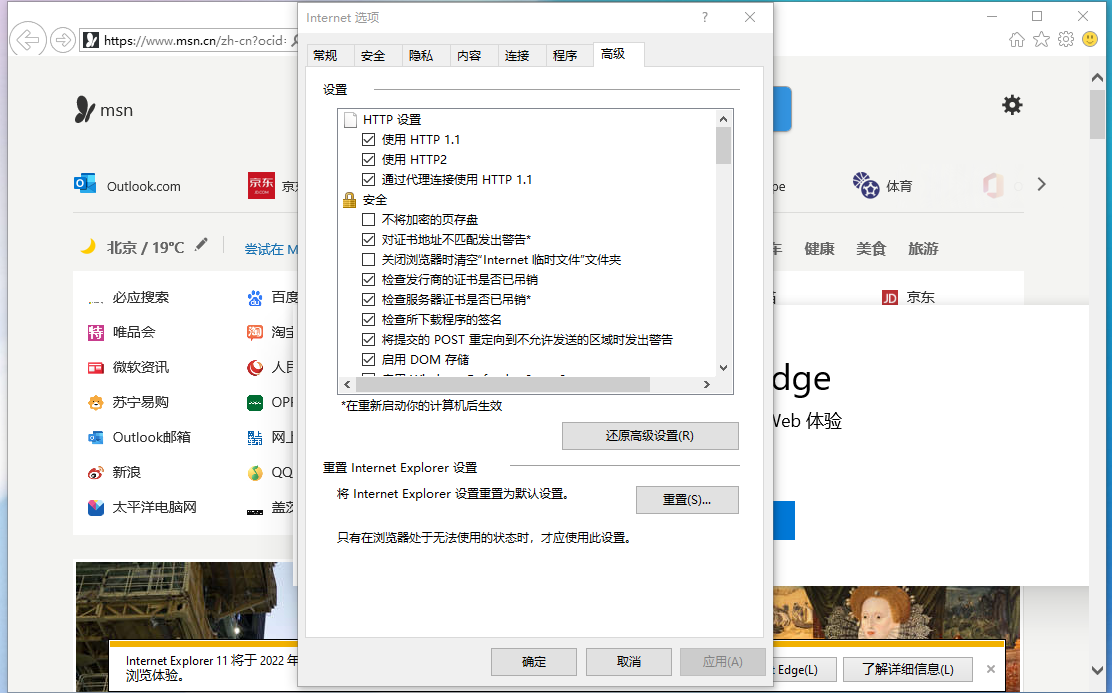Uncheck 使用 HTTP 1.1 option

368,140
